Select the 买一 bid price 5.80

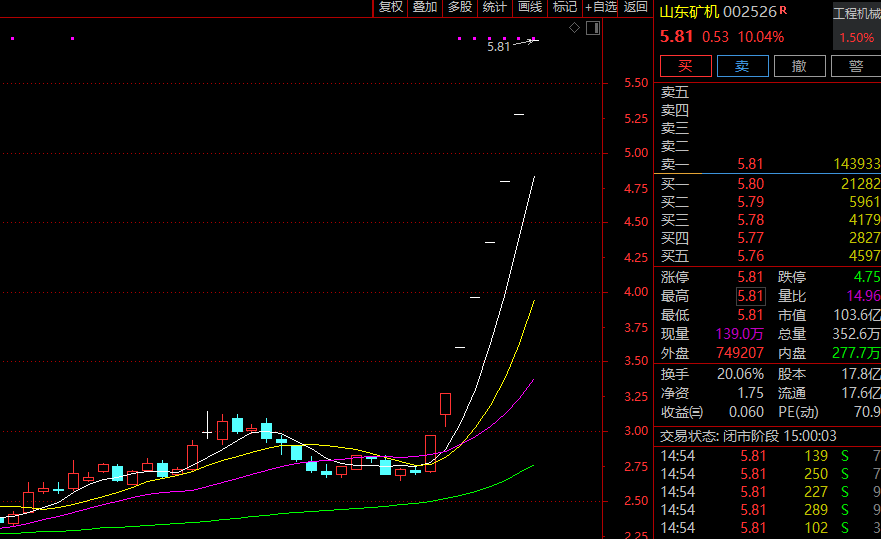click(x=750, y=184)
